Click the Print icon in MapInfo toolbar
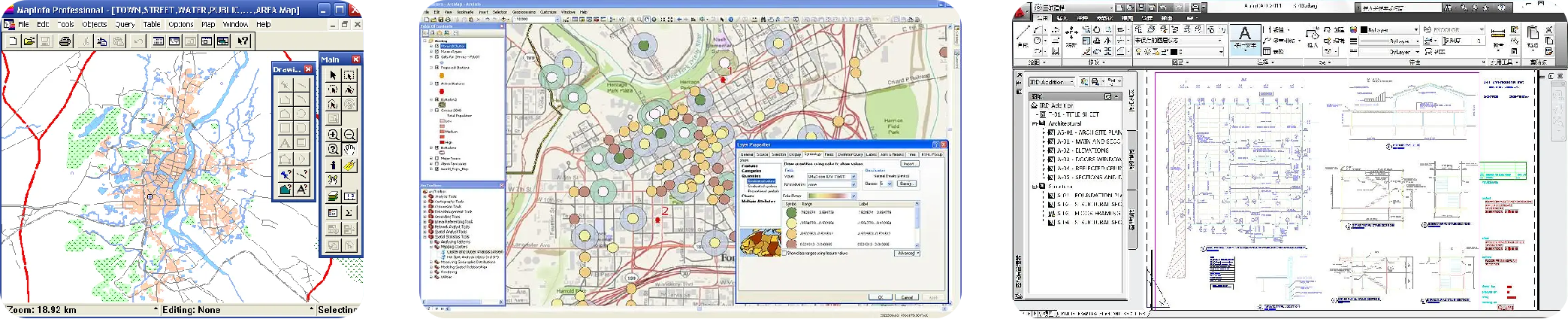The image size is (1568, 319). coord(65,41)
